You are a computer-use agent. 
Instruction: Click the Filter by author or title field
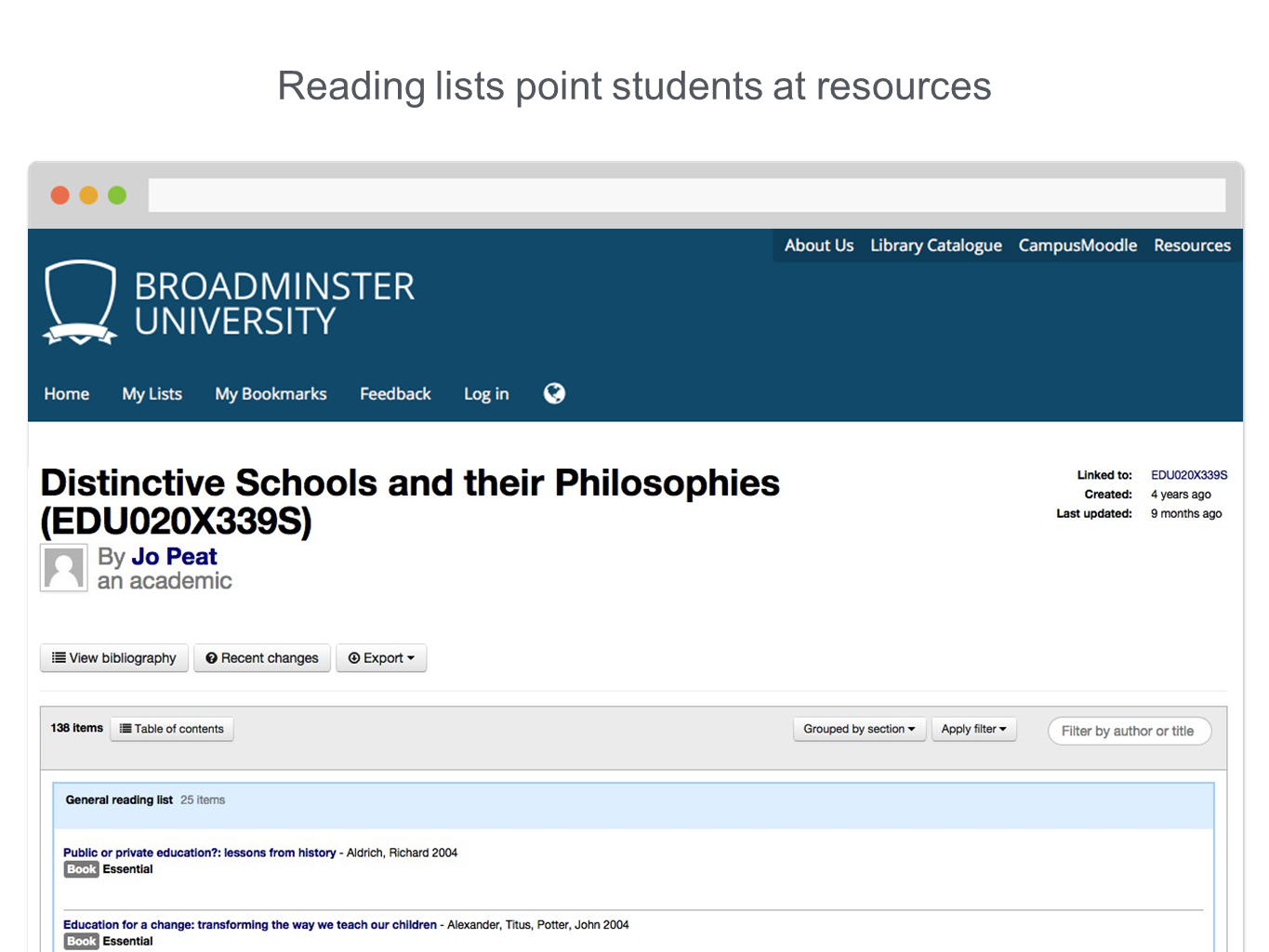pyautogui.click(x=1129, y=731)
